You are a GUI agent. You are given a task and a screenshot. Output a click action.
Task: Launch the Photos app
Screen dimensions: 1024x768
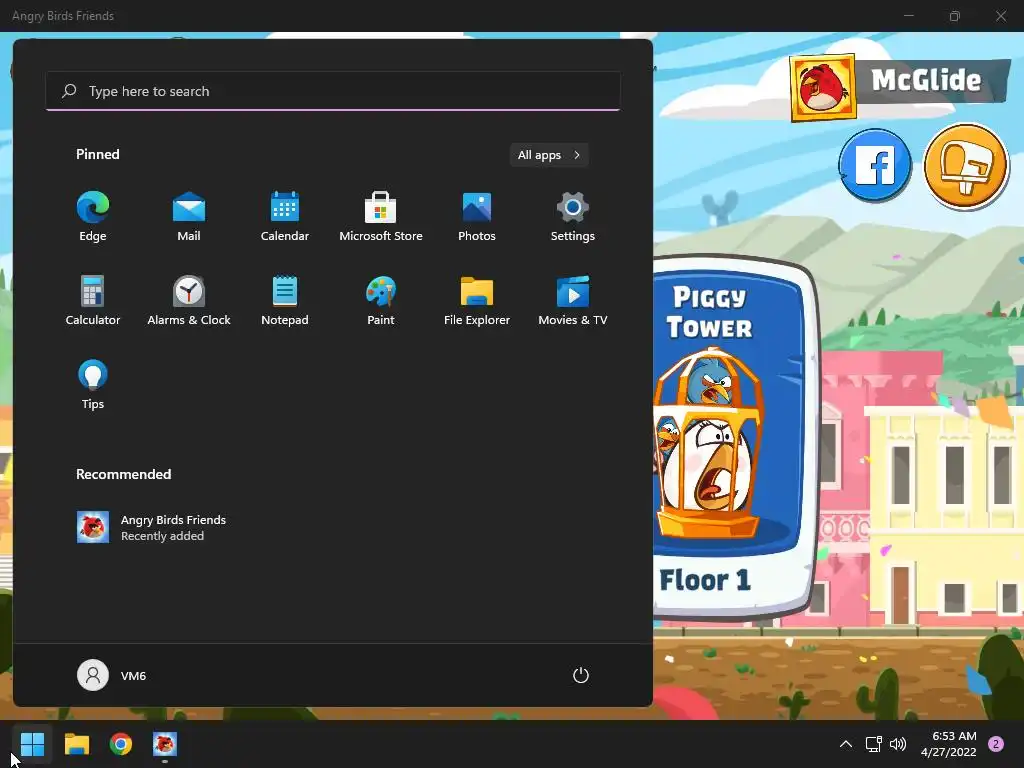[x=477, y=217]
